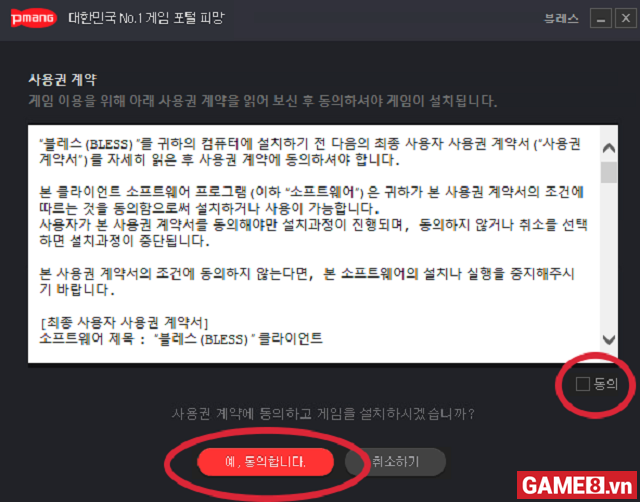Click the license text scroll-up arrow

click(609, 147)
